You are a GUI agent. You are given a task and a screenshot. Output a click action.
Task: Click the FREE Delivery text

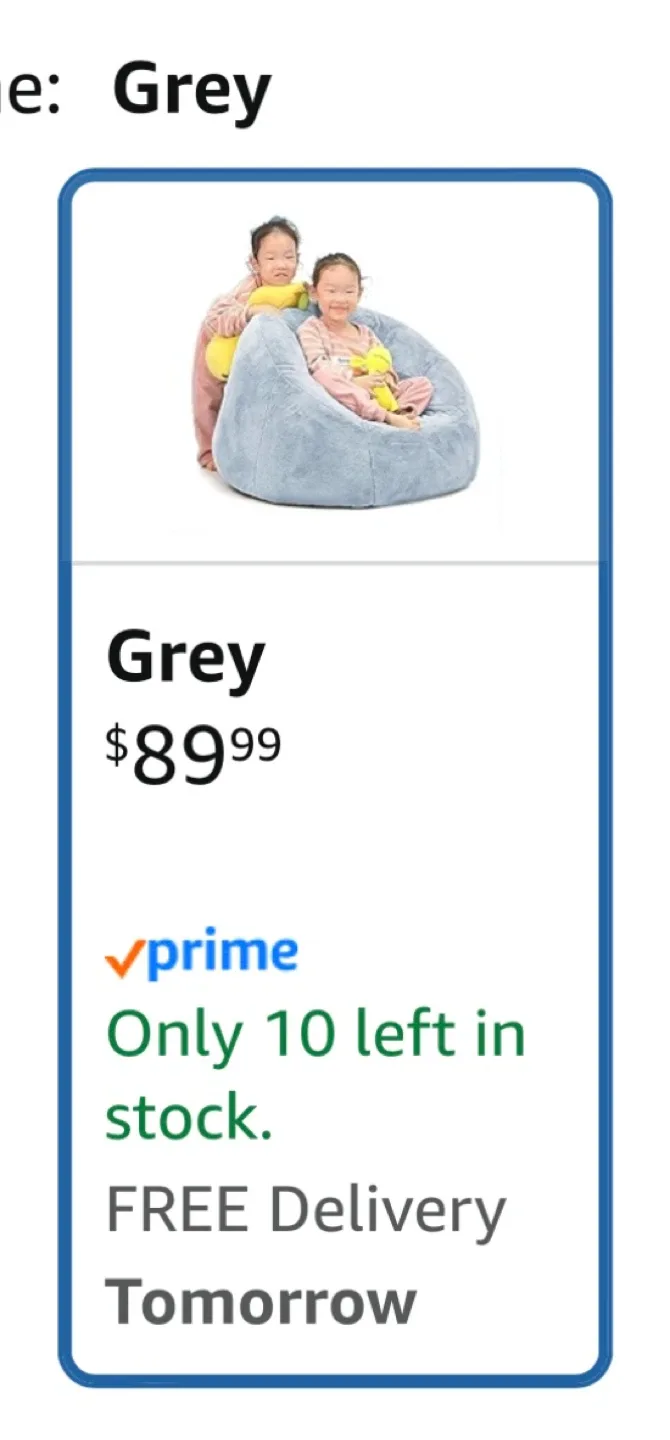(306, 1210)
